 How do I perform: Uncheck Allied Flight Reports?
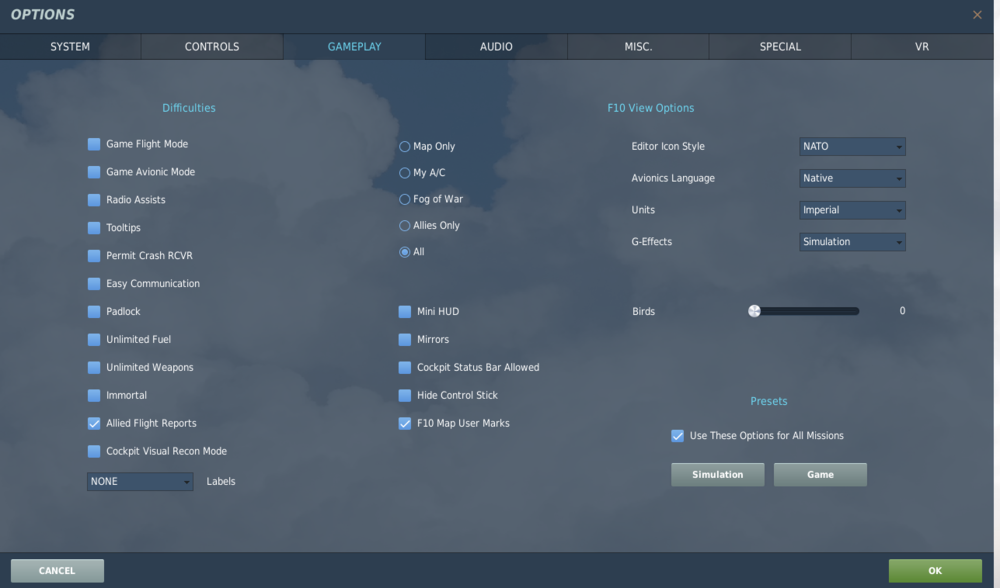click(94, 423)
